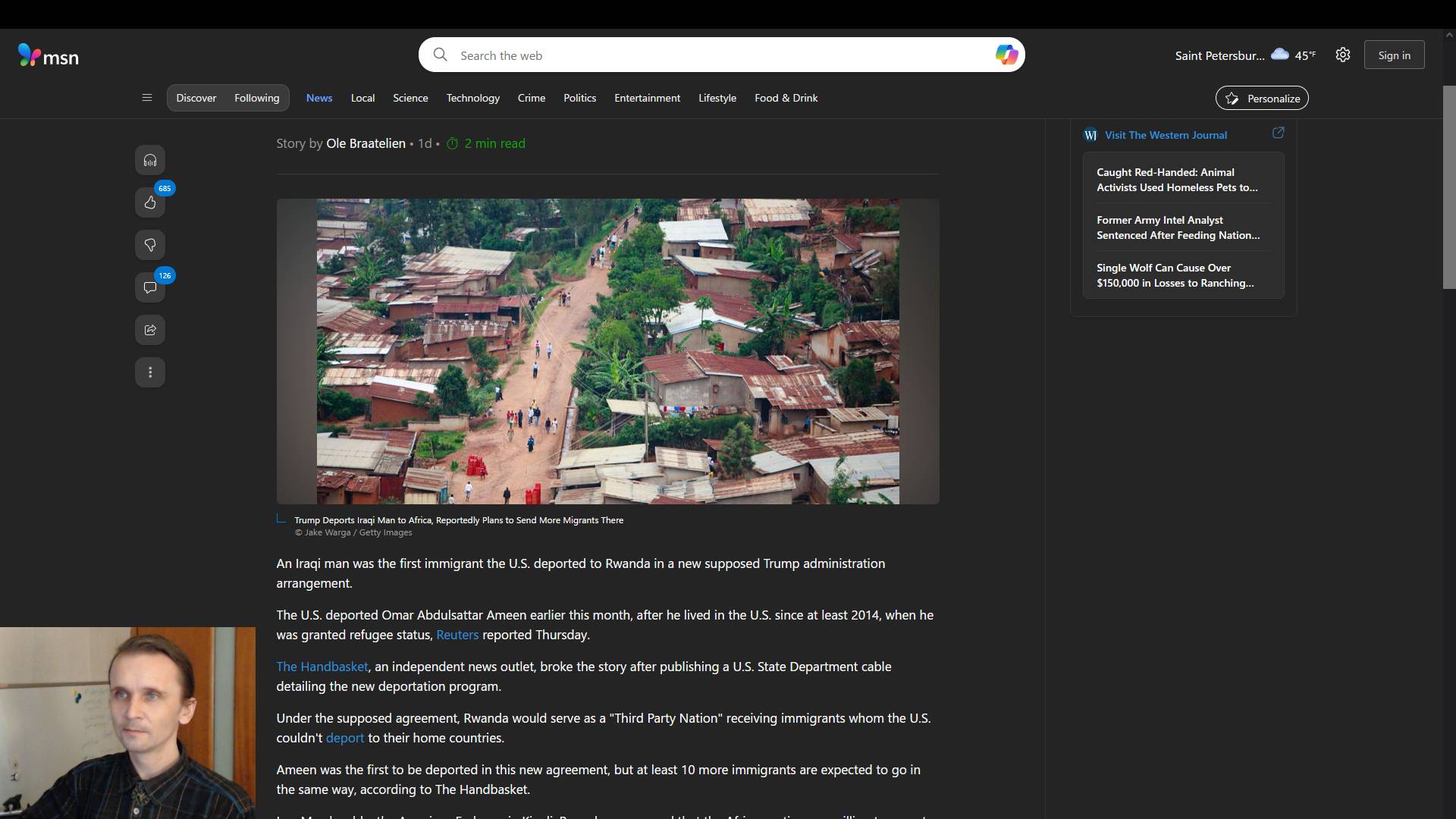
Task: Open the comments icon with 126 badge
Action: tap(150, 287)
